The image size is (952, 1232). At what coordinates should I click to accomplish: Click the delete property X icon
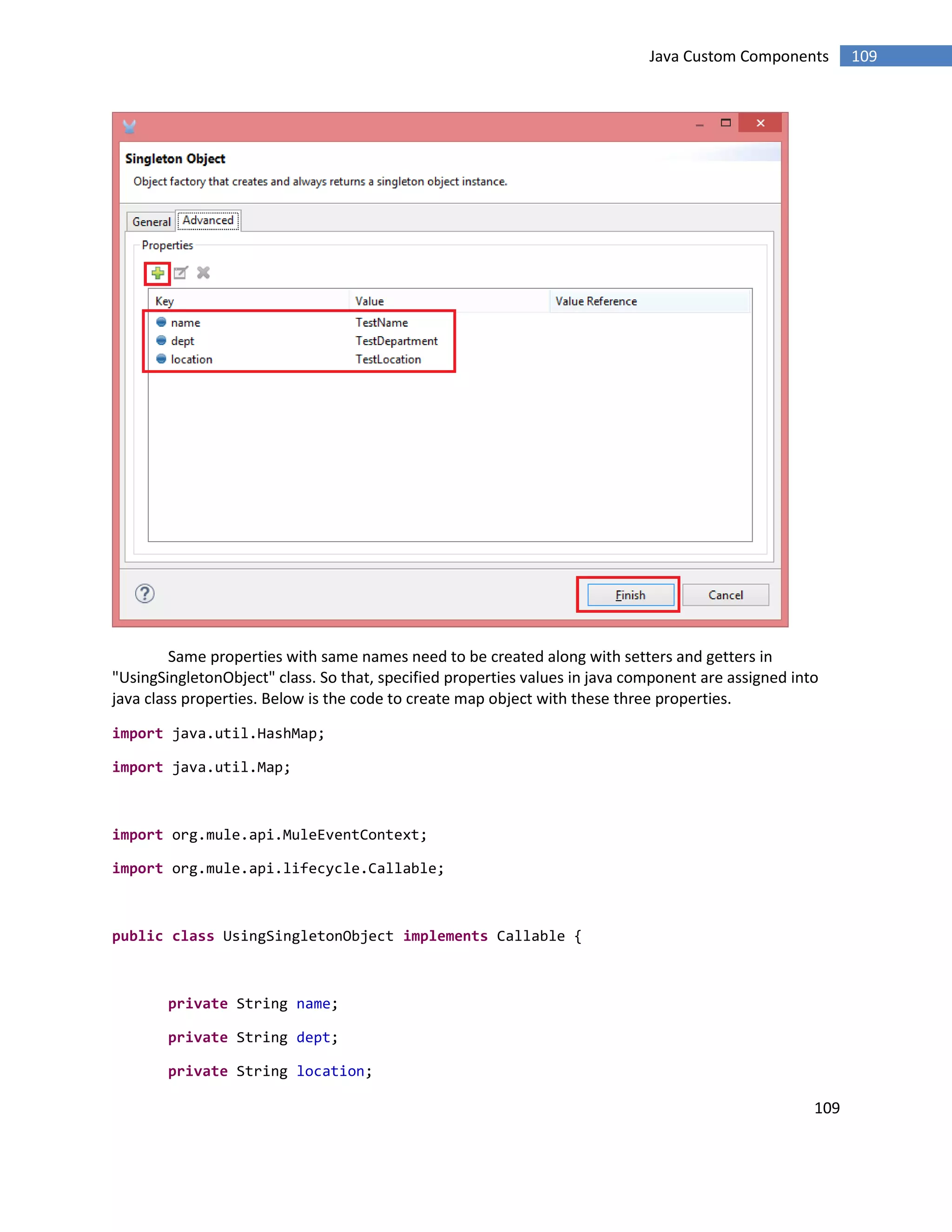coord(204,273)
